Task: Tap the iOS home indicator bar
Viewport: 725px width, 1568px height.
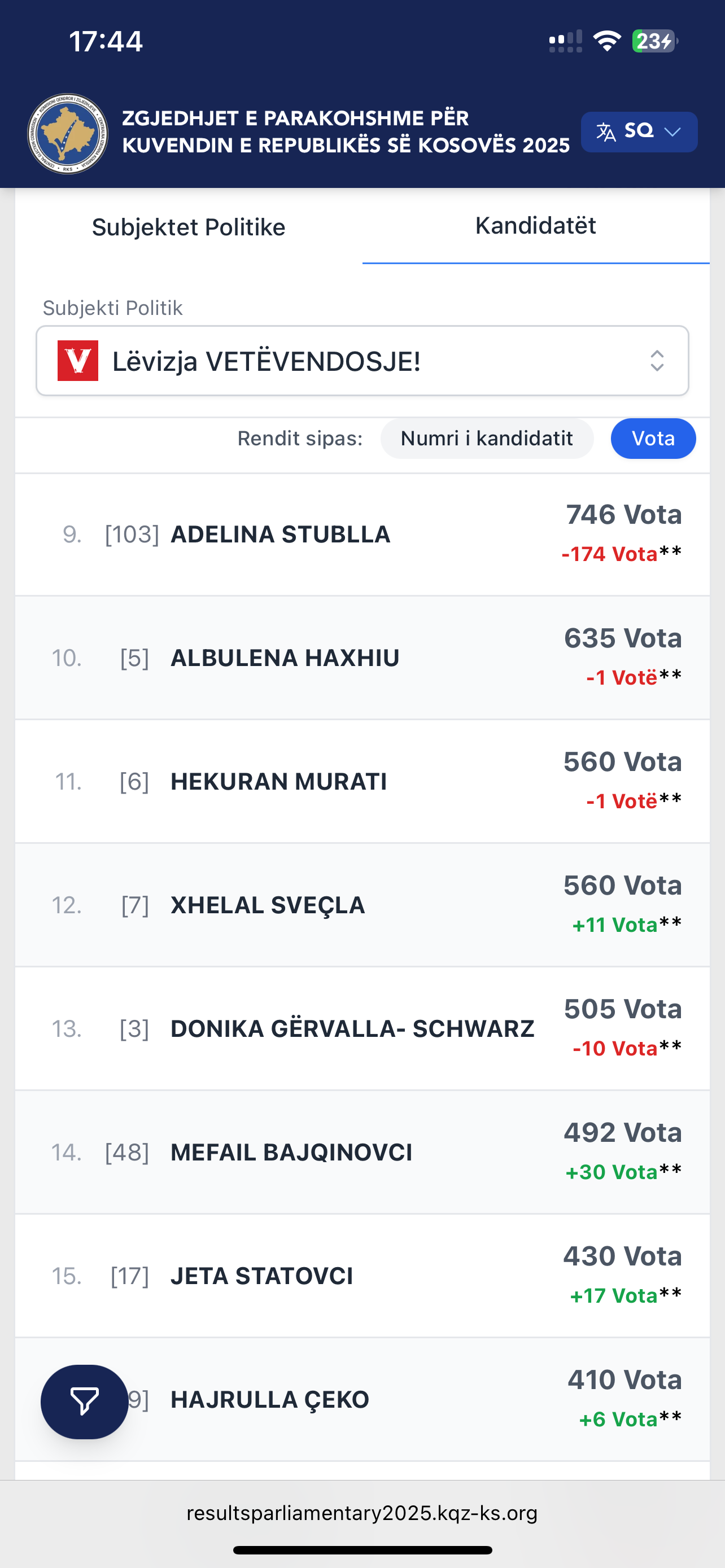Action: pos(362,1550)
